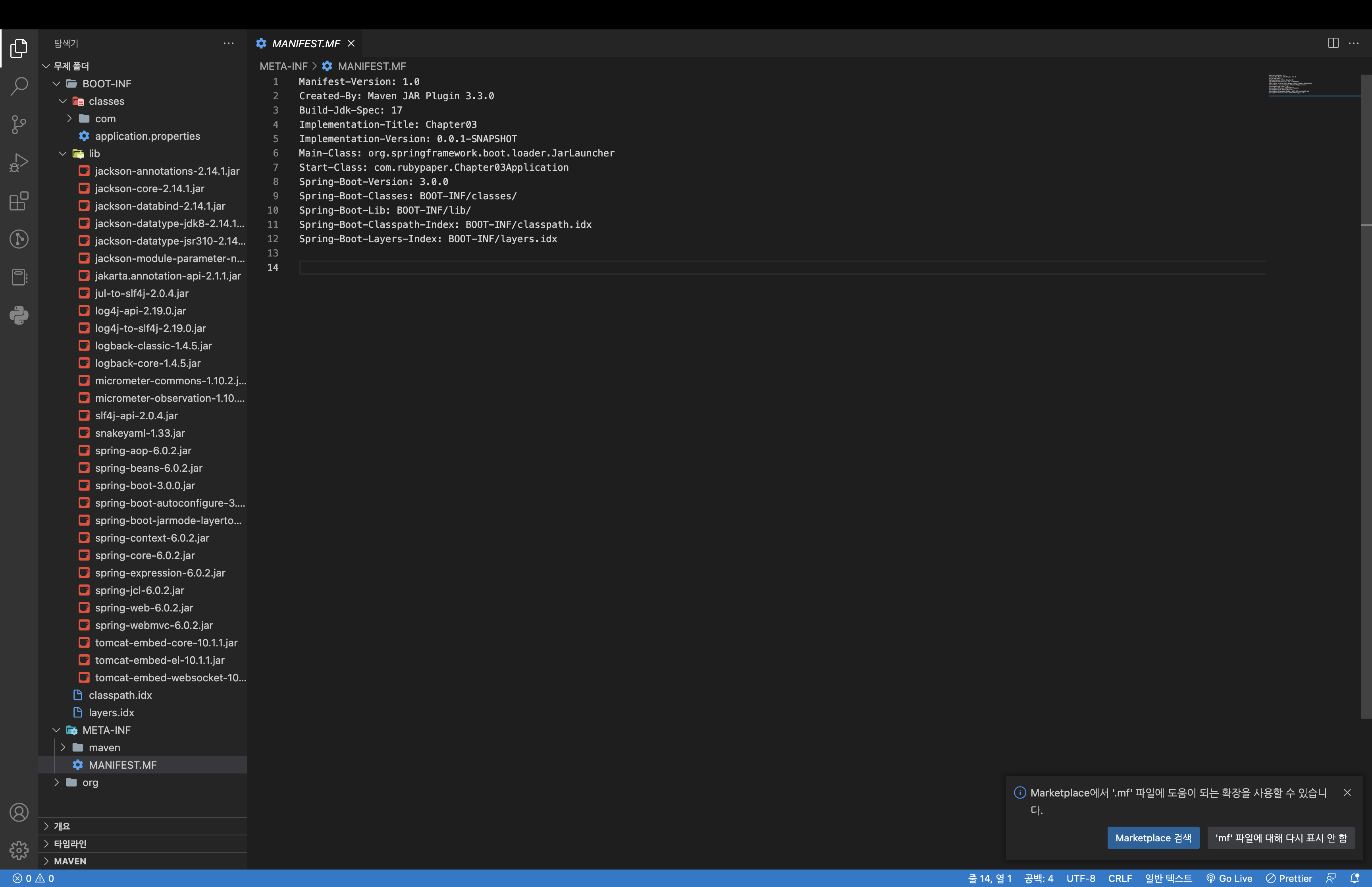Click the Marketplace 검색 button
1372x887 pixels.
[x=1152, y=838]
